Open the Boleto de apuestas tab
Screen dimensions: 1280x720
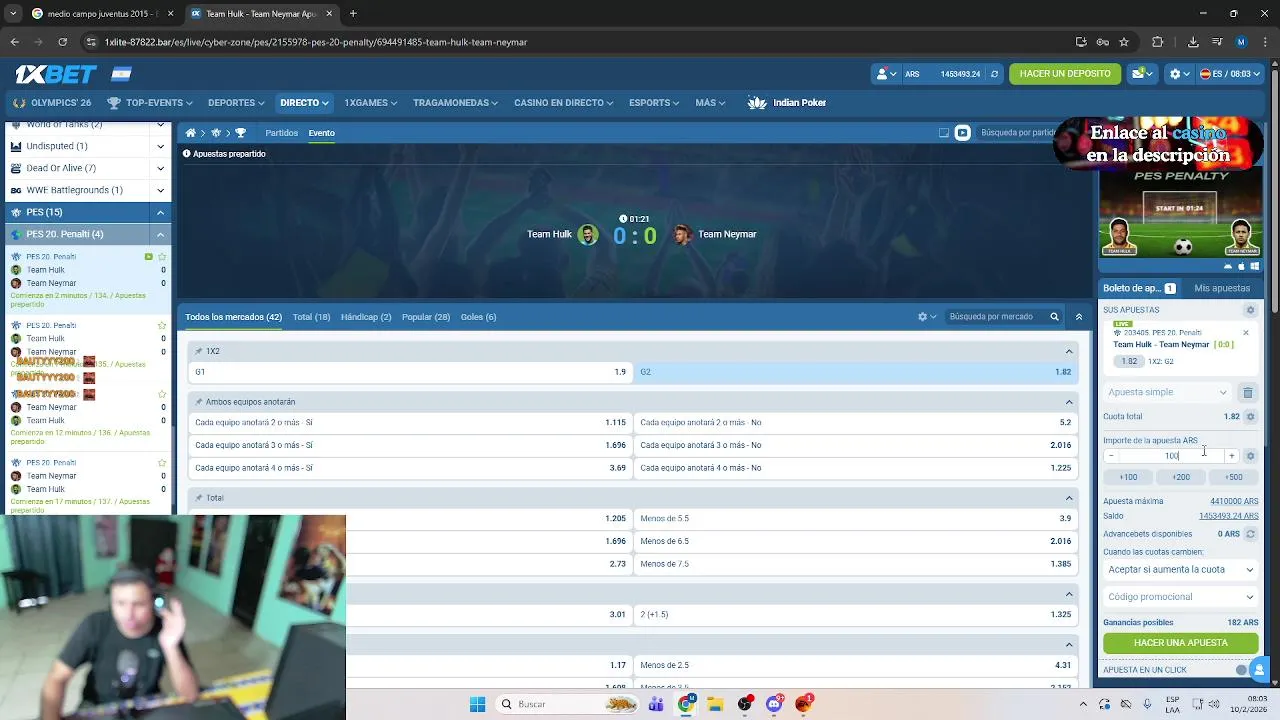tap(1139, 288)
